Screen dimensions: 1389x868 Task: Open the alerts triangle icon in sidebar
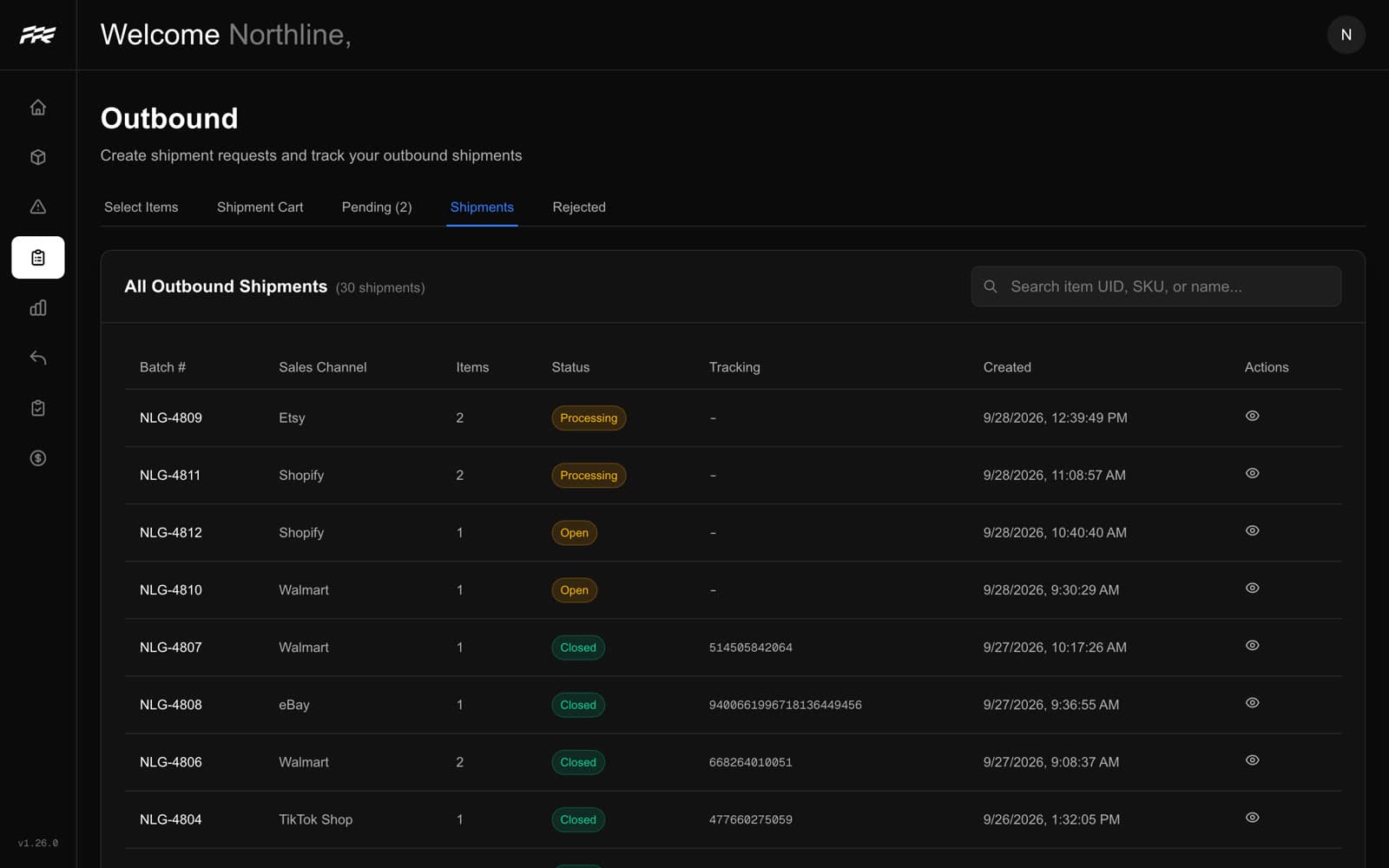(37, 207)
